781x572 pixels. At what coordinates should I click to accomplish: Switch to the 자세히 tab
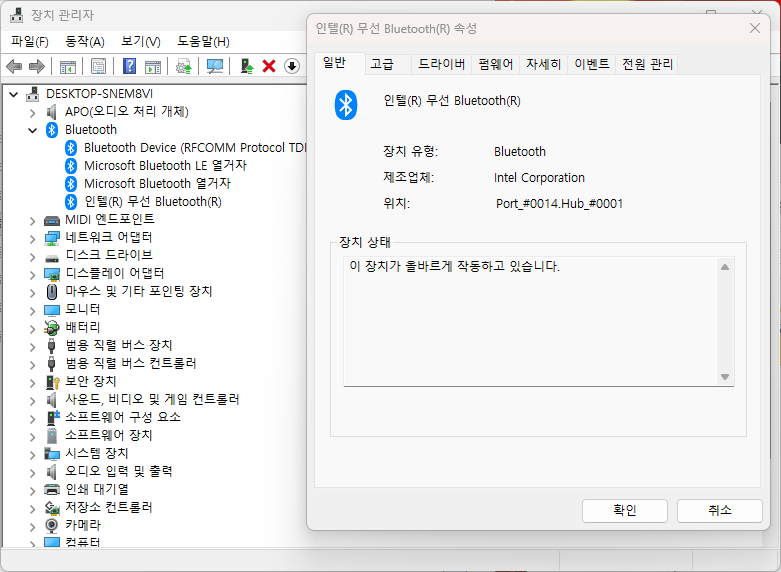(x=543, y=64)
